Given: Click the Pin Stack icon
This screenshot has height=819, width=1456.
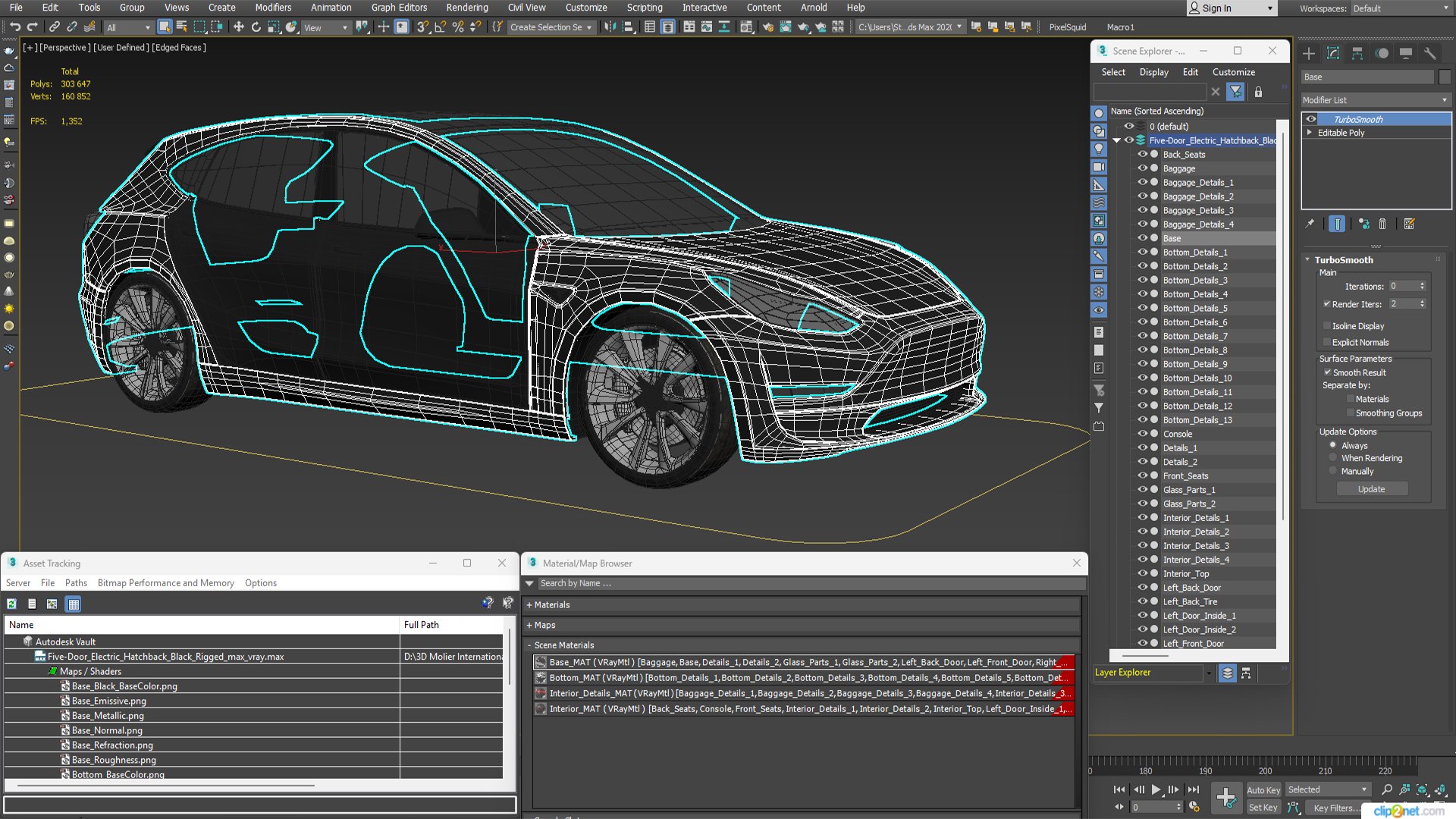Looking at the screenshot, I should click(x=1310, y=224).
